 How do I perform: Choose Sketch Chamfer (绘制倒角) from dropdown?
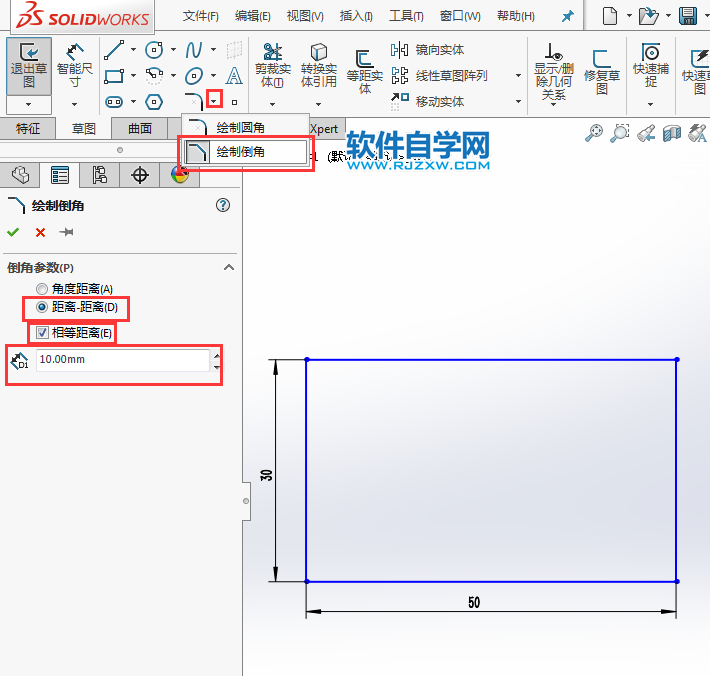point(246,152)
